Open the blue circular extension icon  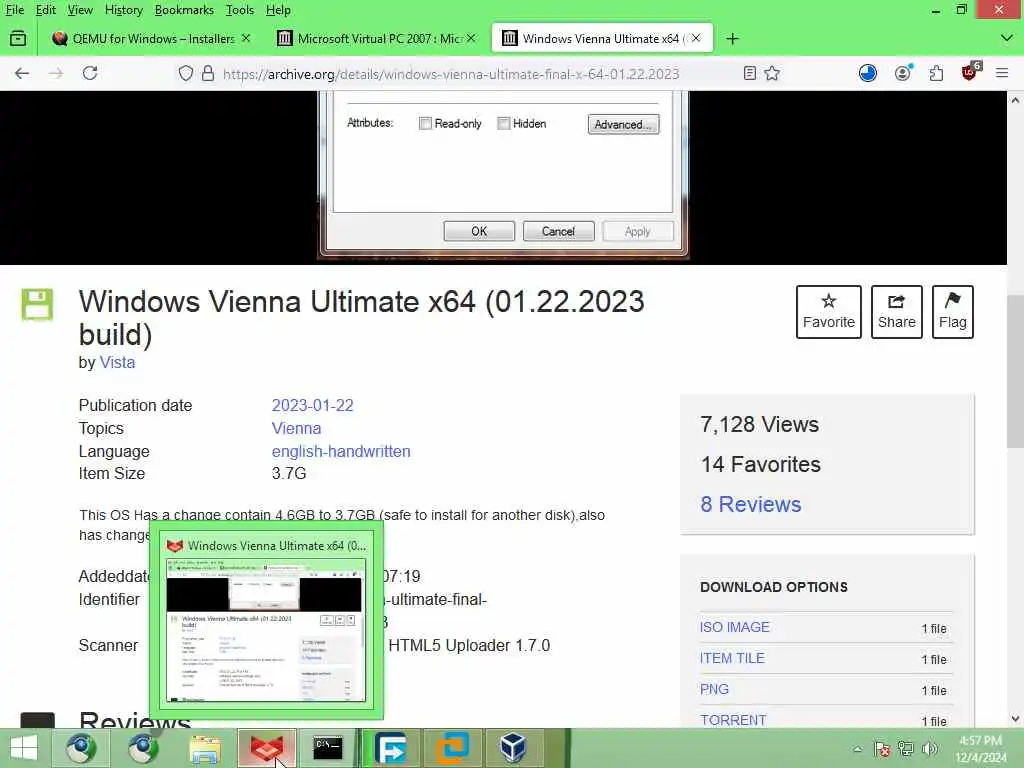coord(868,73)
